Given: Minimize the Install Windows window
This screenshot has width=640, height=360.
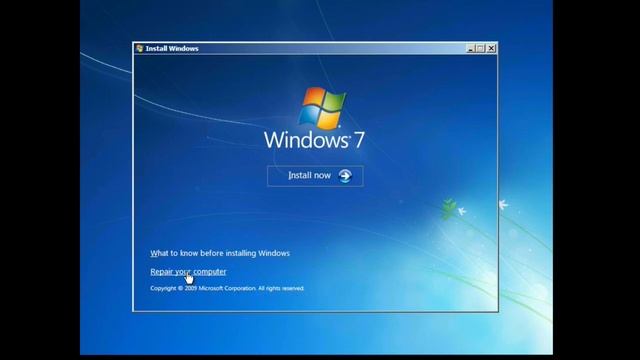Looking at the screenshot, I should pyautogui.click(x=471, y=48).
